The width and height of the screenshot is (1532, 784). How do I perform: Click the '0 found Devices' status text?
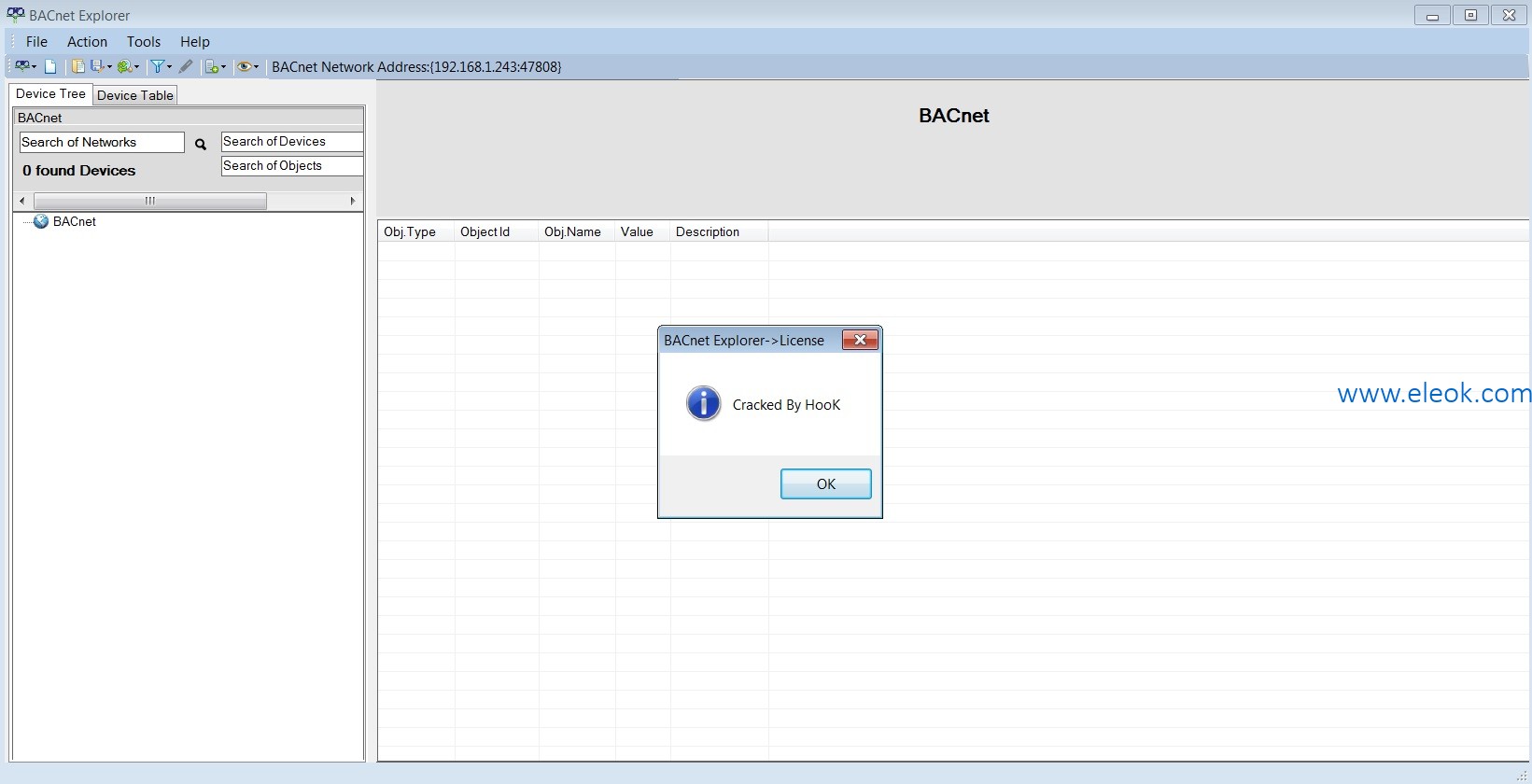coord(79,170)
